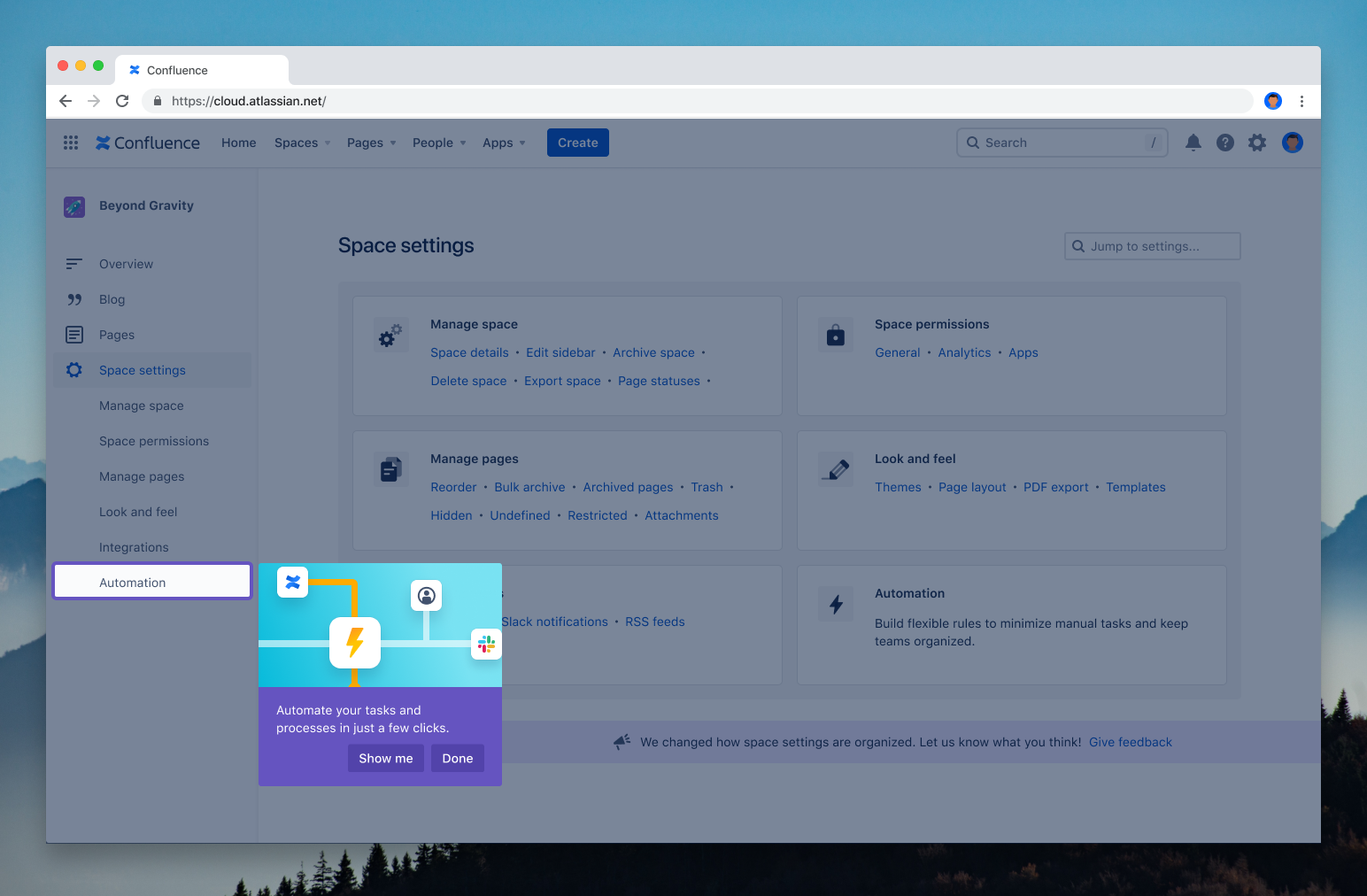
Task: Dismiss the Automation tour with Done
Action: pos(457,758)
